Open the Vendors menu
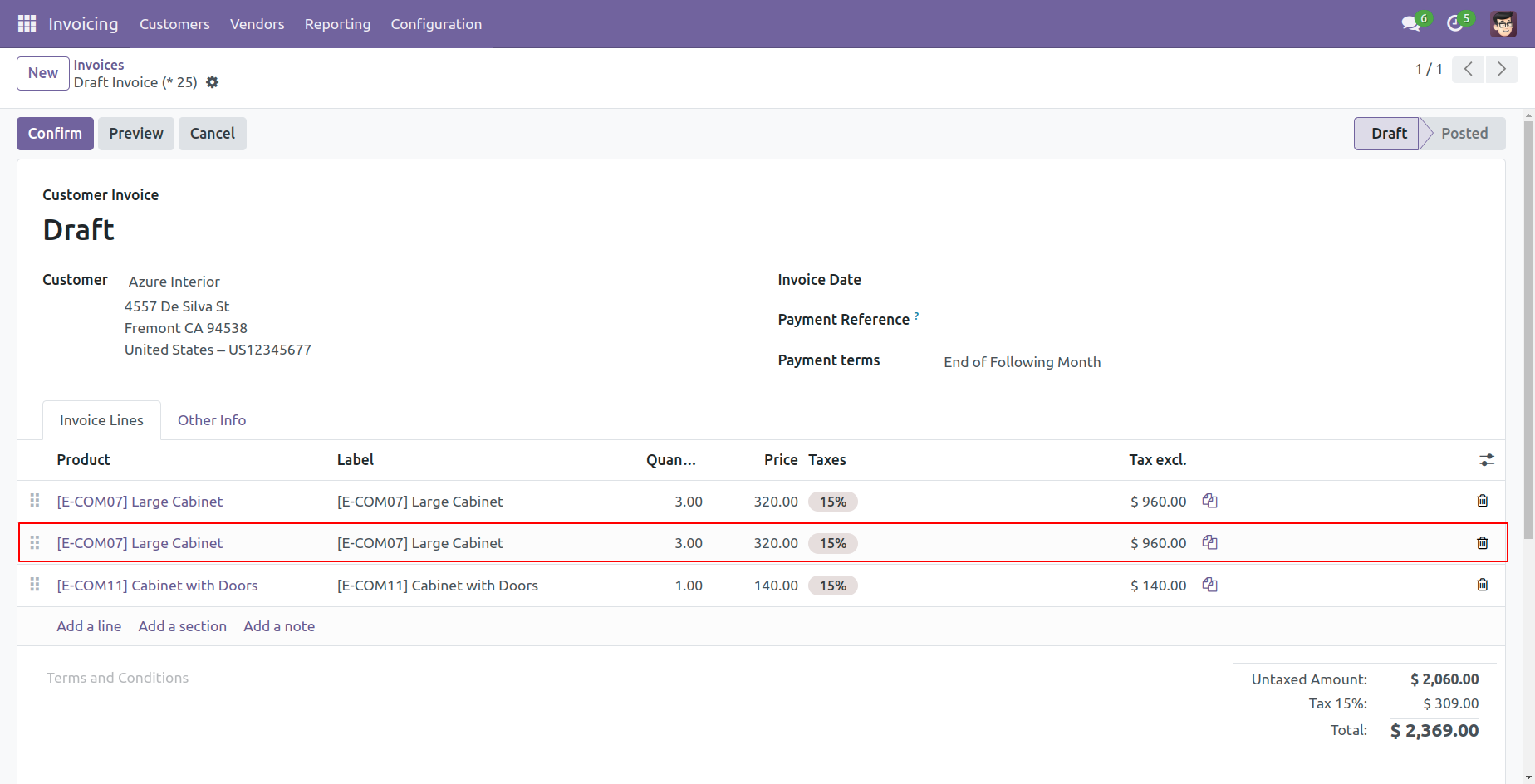Viewport: 1535px width, 784px height. pyautogui.click(x=257, y=24)
